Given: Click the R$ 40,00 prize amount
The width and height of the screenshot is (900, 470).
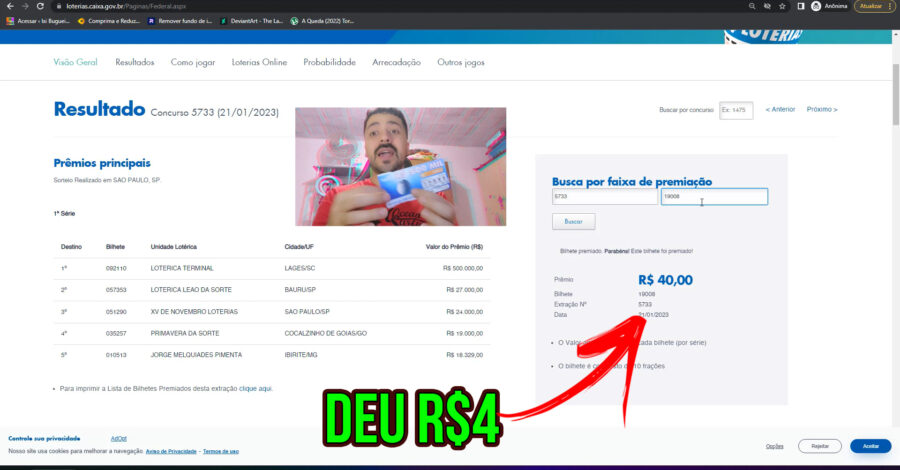Looking at the screenshot, I should click(665, 280).
